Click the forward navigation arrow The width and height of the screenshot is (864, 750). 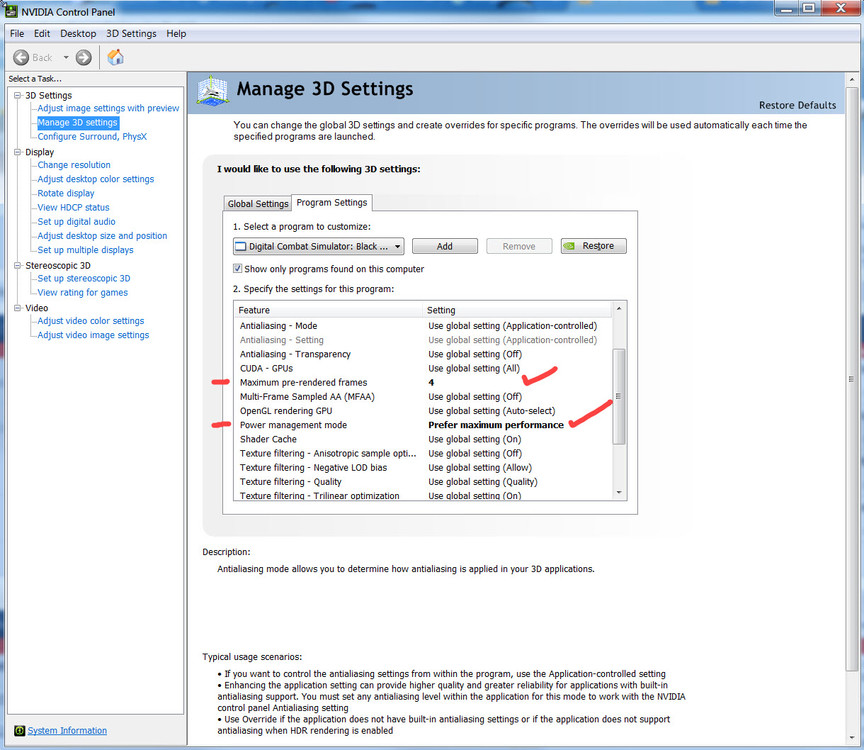[84, 57]
